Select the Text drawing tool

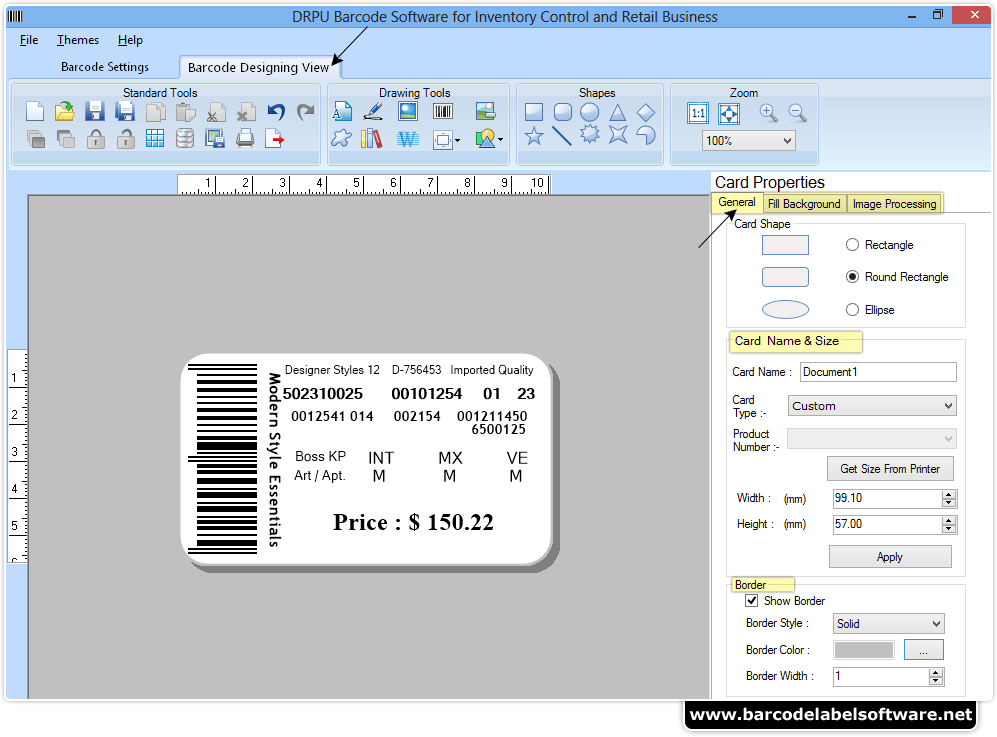click(342, 112)
